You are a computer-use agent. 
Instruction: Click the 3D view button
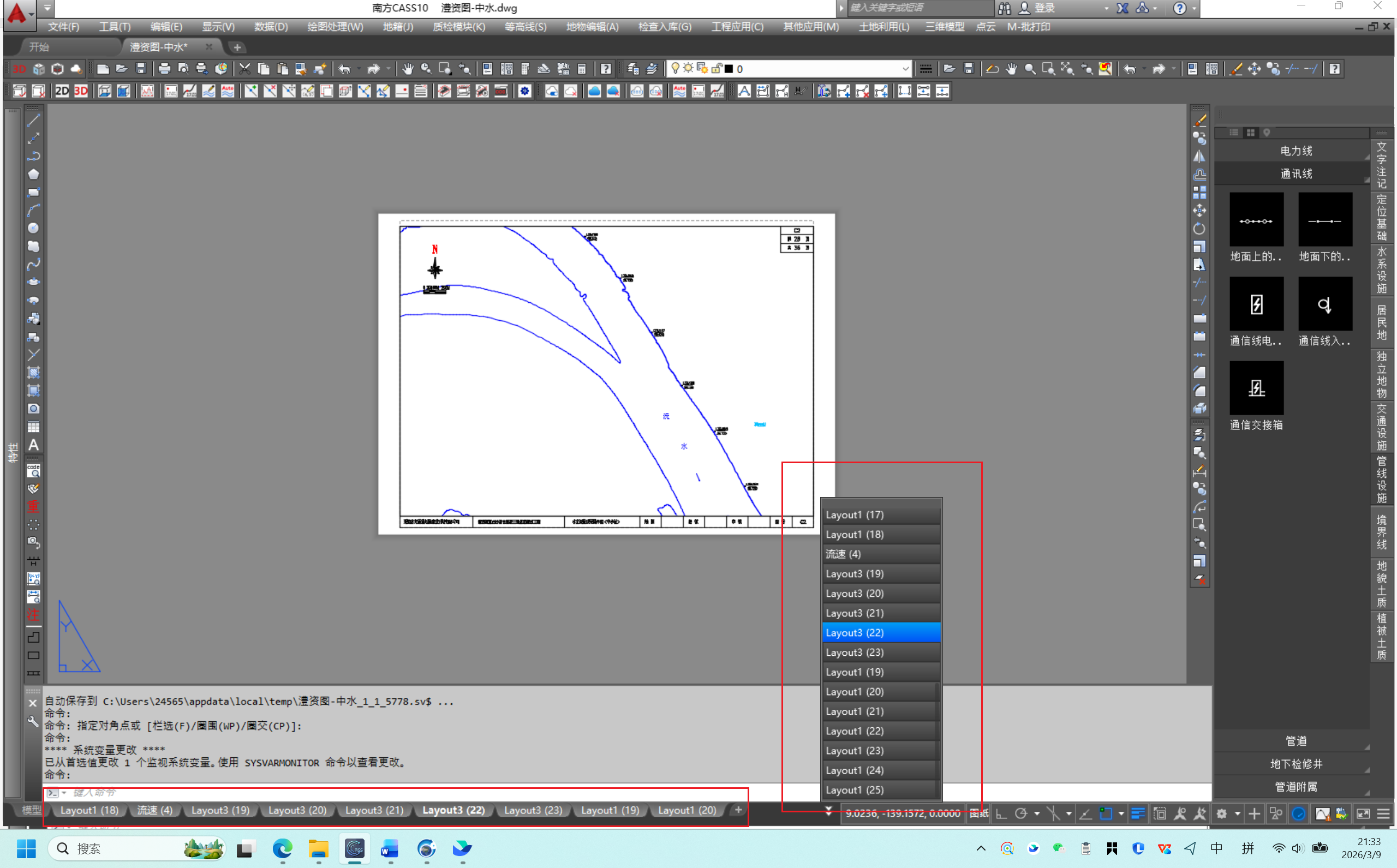(81, 91)
